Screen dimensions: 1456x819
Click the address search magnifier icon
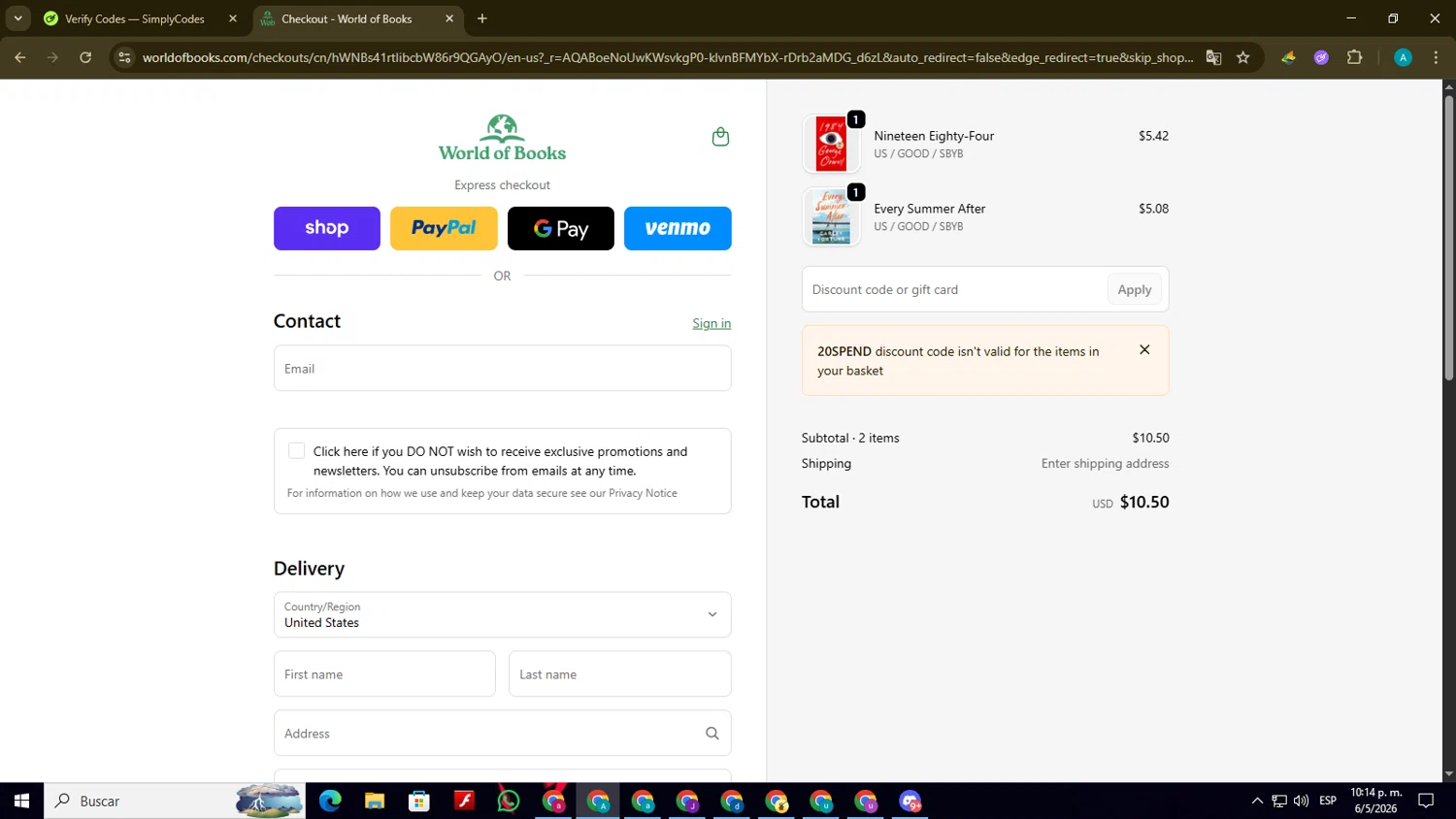711,734
